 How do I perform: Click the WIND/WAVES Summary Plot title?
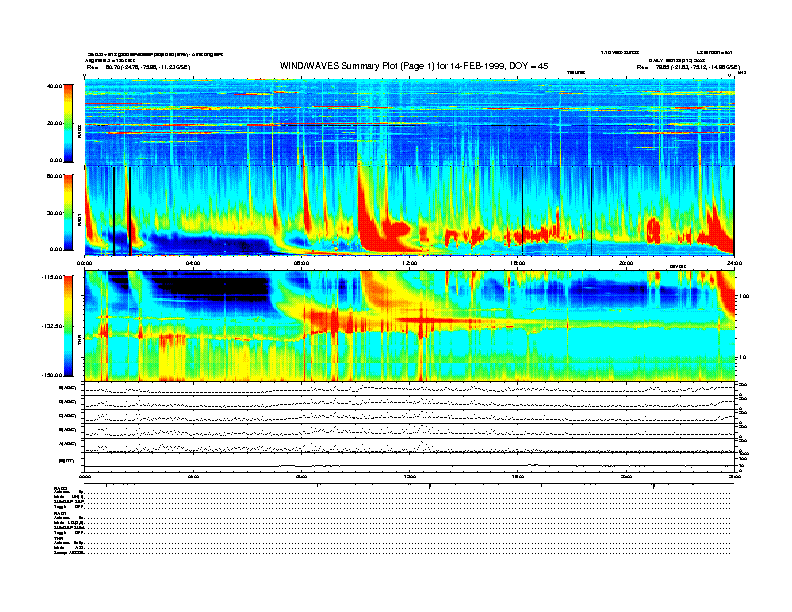tap(414, 66)
